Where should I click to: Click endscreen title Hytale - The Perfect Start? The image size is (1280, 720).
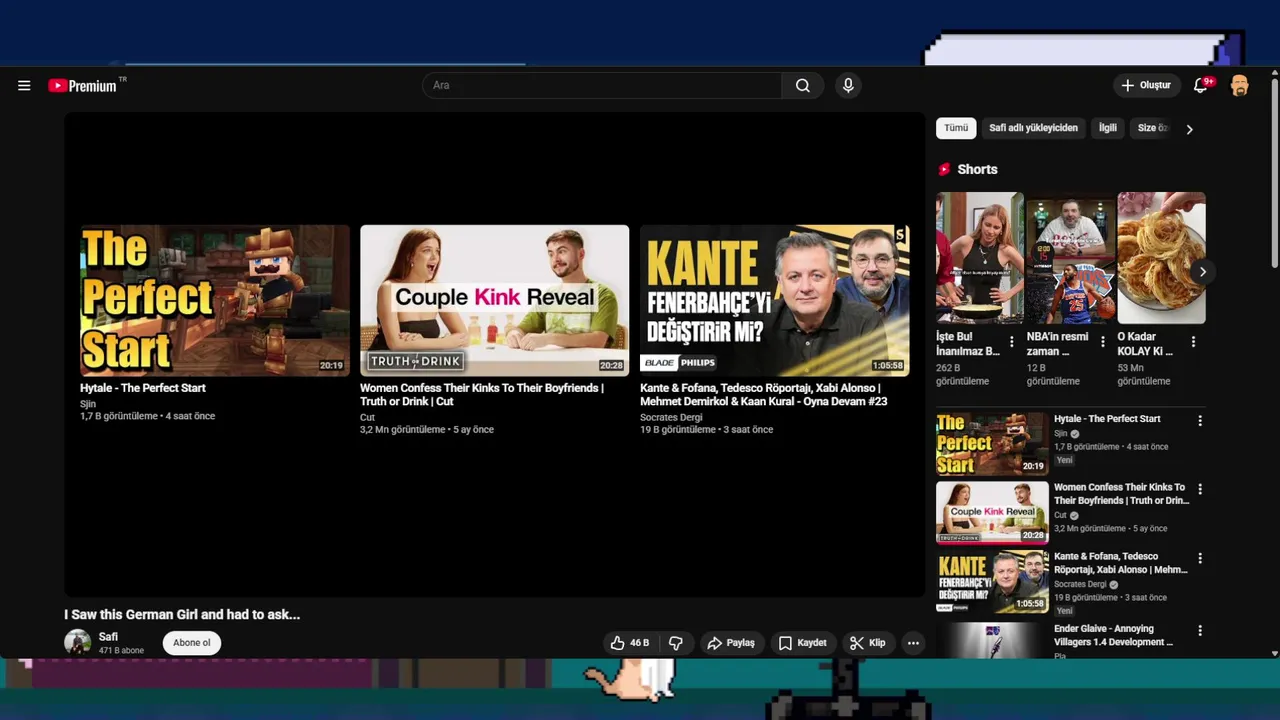(143, 388)
